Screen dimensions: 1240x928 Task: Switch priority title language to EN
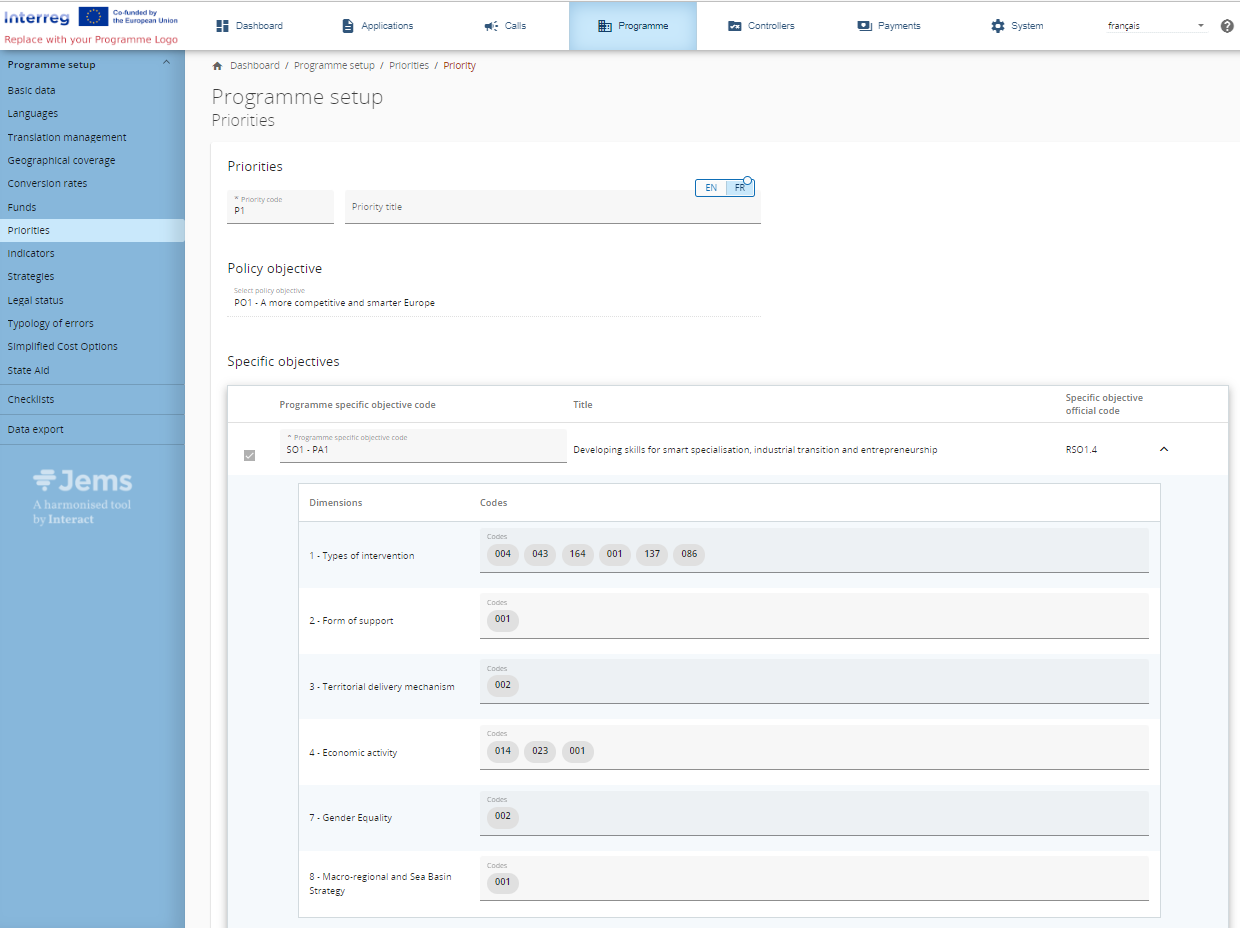pyautogui.click(x=711, y=188)
